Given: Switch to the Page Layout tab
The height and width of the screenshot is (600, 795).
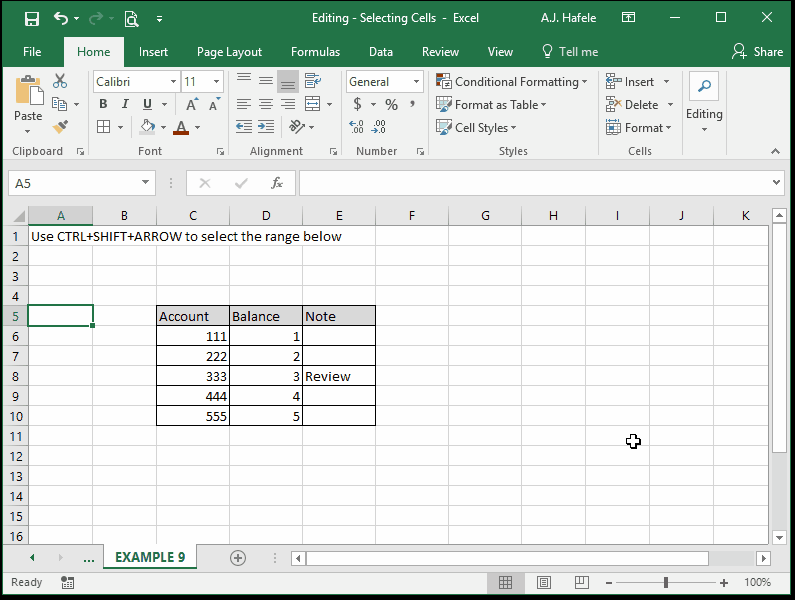Looking at the screenshot, I should 229,52.
